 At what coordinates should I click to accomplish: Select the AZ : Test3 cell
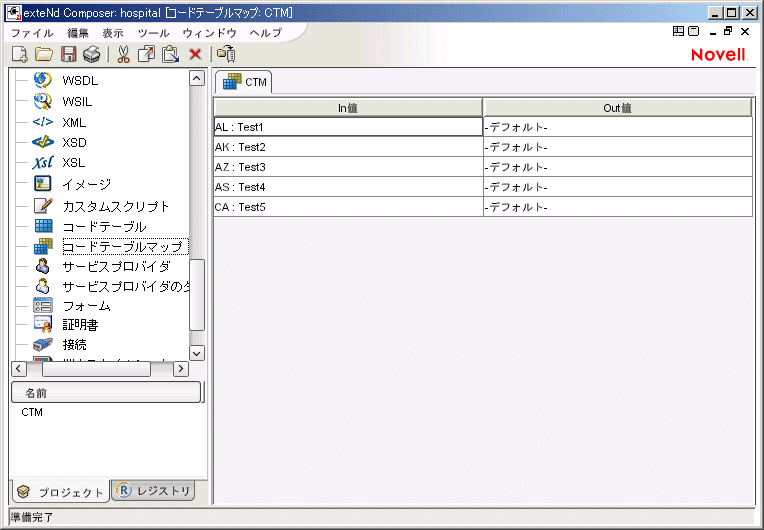[348, 167]
